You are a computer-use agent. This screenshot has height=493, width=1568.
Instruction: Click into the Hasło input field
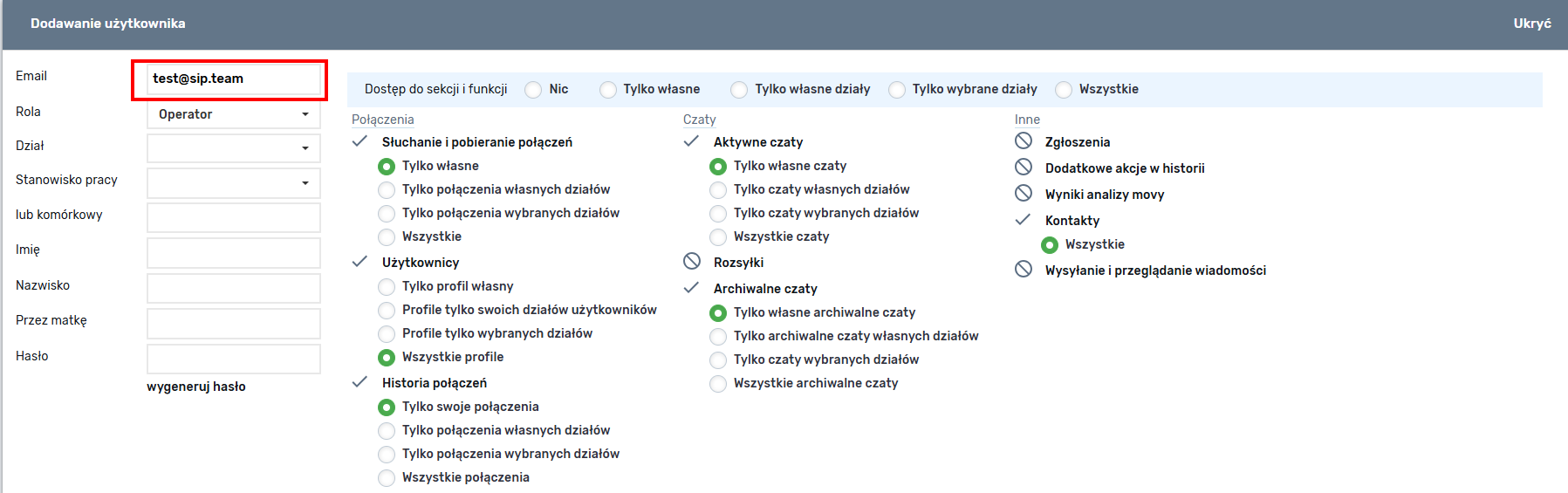pos(233,359)
